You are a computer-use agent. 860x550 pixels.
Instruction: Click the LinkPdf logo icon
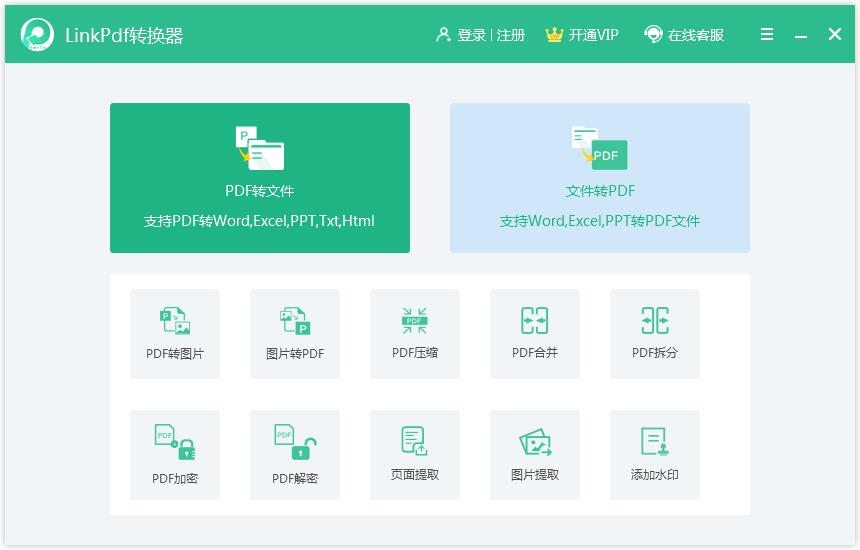37,35
